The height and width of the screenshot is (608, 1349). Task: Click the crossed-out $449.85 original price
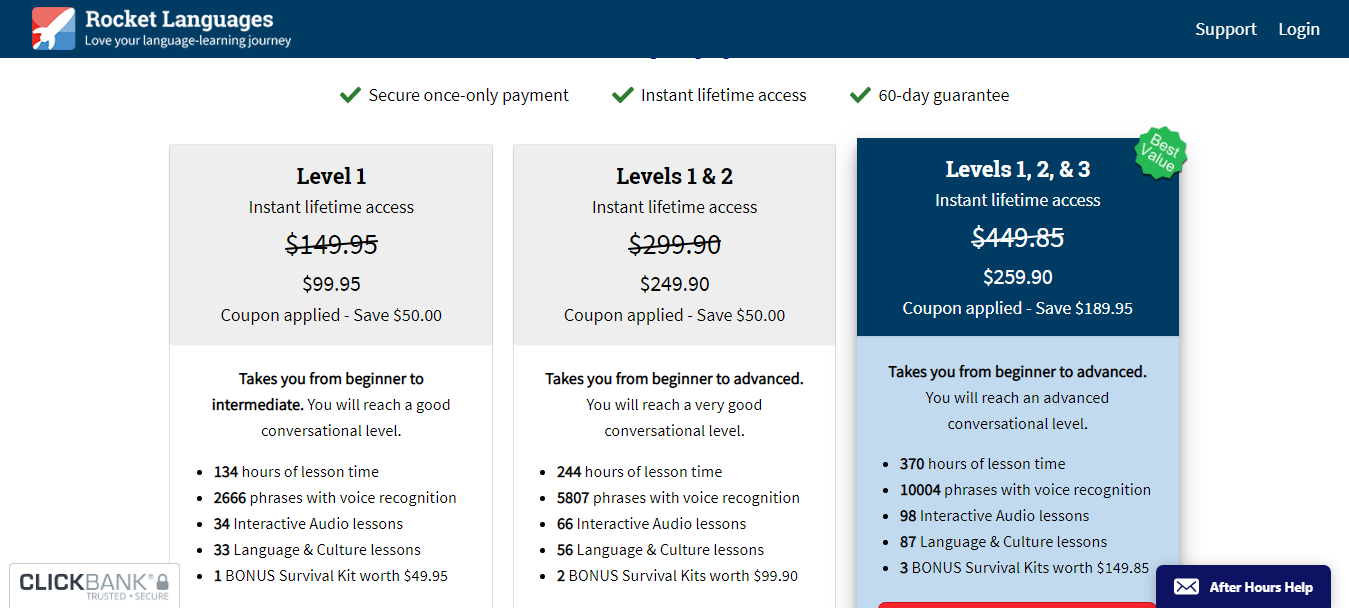pyautogui.click(x=1017, y=237)
